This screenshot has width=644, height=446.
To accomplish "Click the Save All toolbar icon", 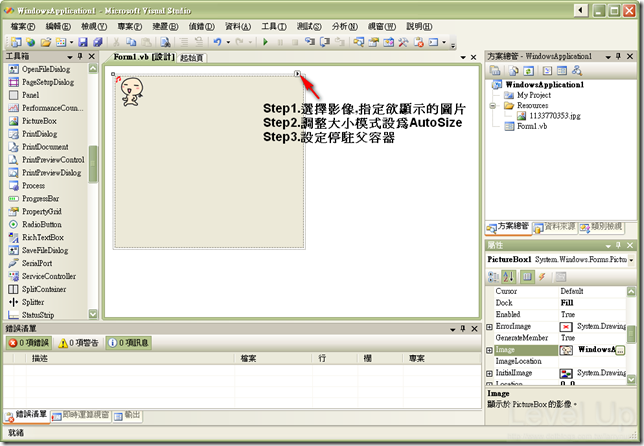I will 97,42.
